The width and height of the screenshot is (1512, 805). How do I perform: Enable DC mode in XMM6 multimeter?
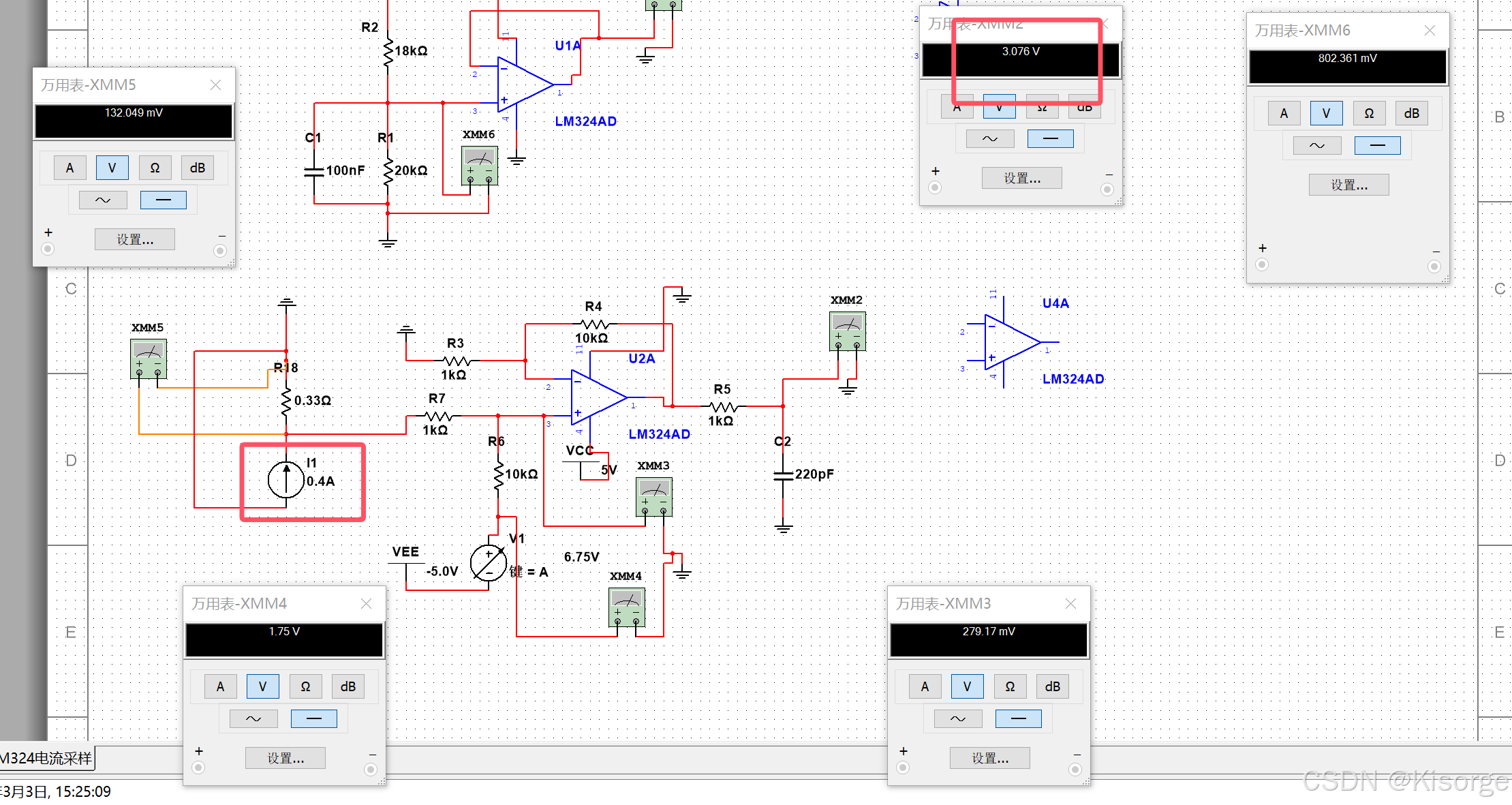coord(1377,145)
